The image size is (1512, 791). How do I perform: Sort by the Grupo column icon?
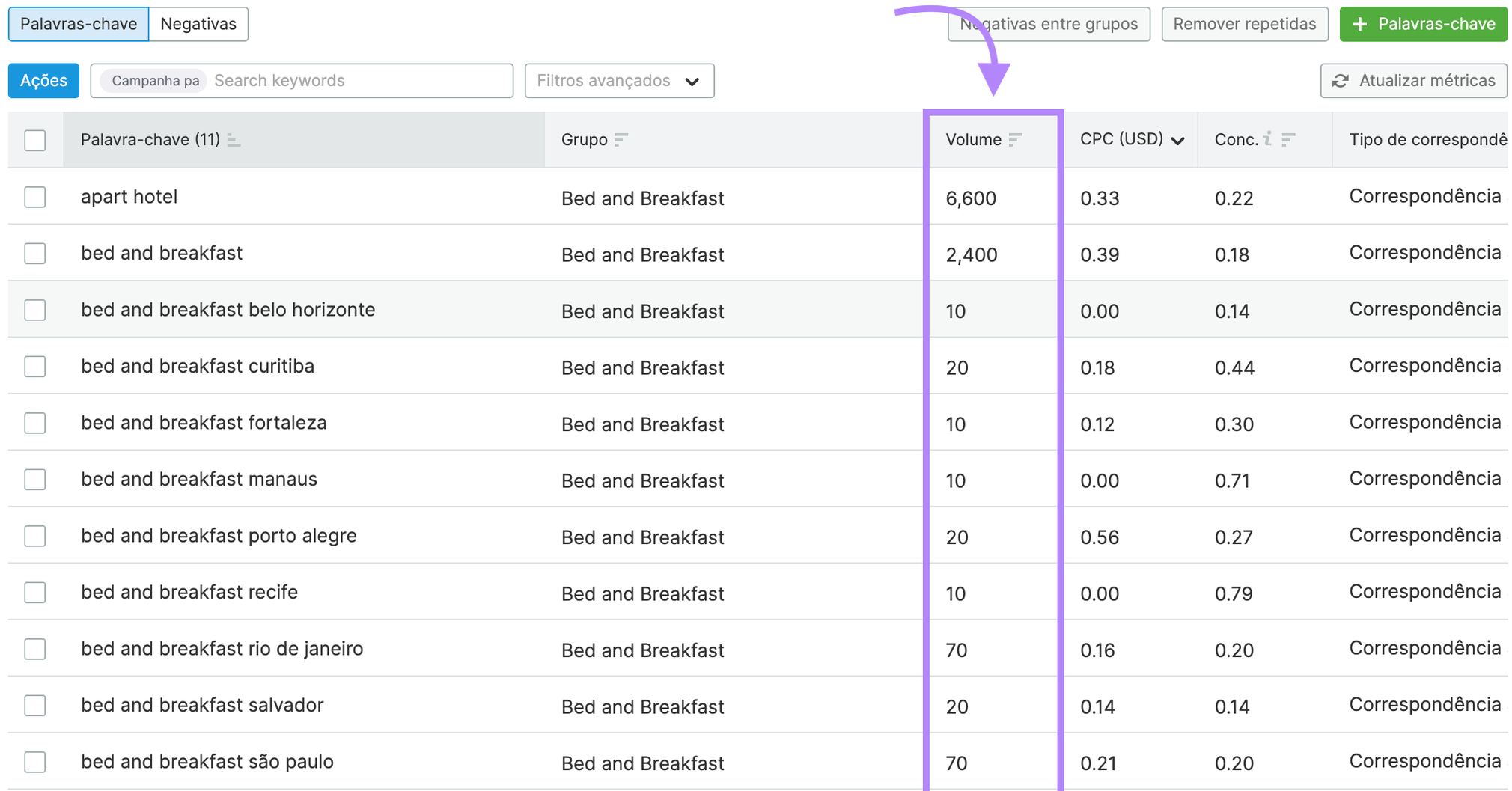coord(621,140)
